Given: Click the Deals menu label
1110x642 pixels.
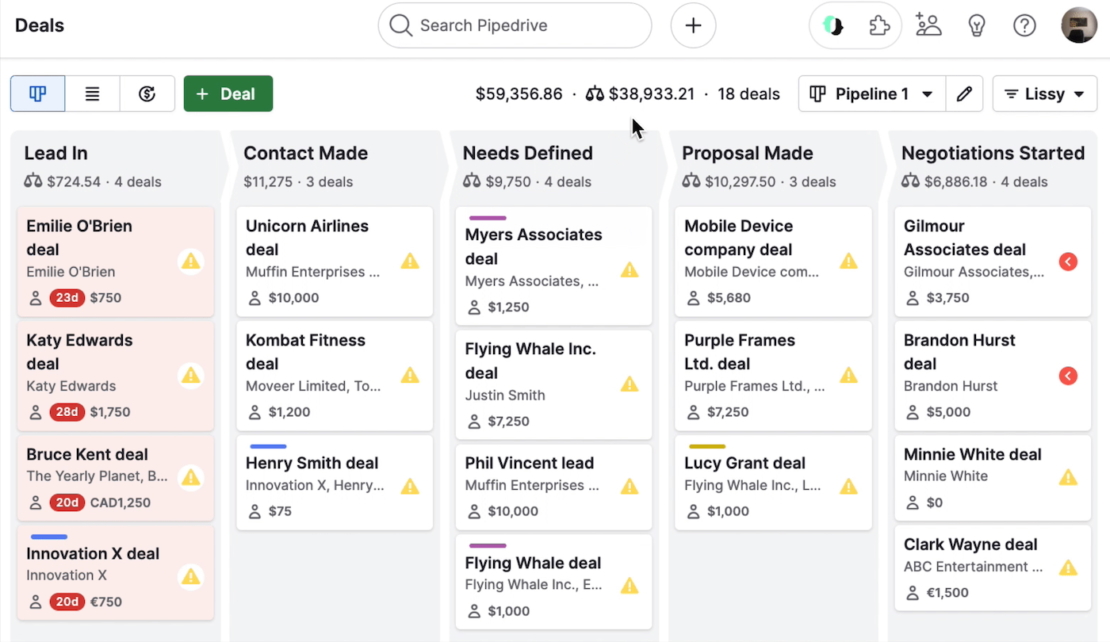Looking at the screenshot, I should 39,25.
